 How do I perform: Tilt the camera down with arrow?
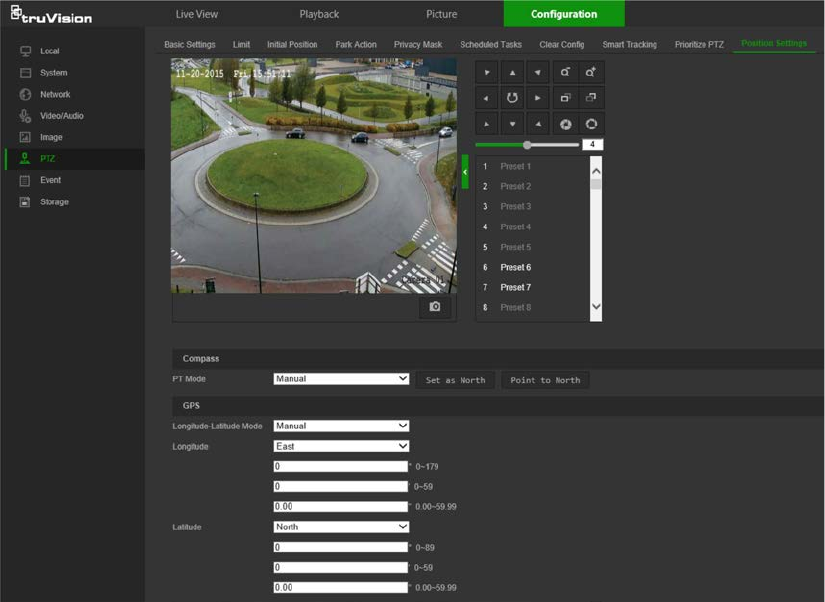[x=512, y=124]
